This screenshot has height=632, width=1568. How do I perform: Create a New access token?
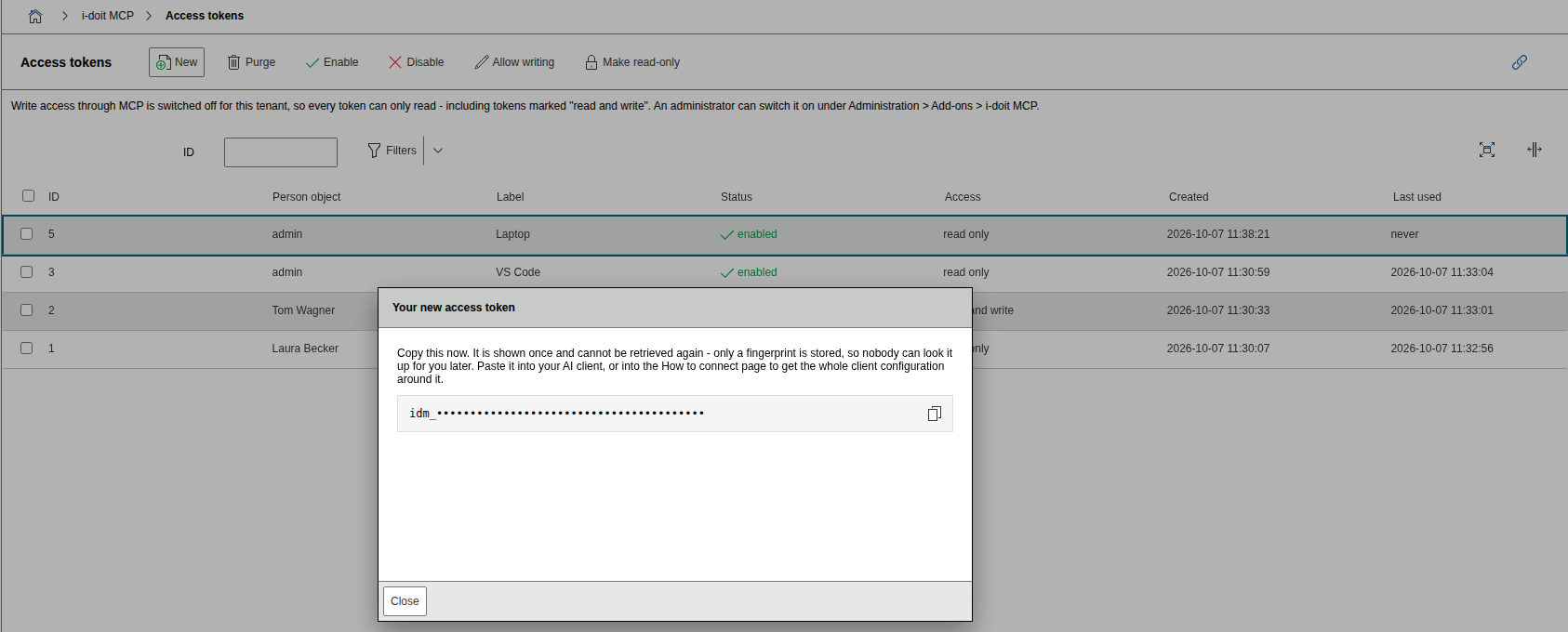pos(177,62)
